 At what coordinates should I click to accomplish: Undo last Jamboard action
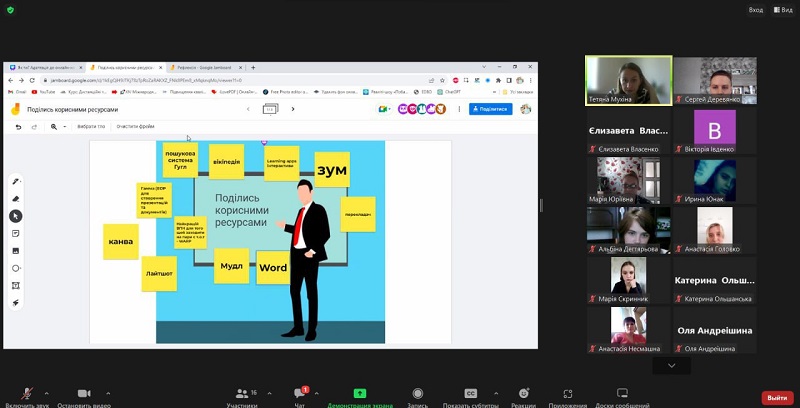(18, 126)
